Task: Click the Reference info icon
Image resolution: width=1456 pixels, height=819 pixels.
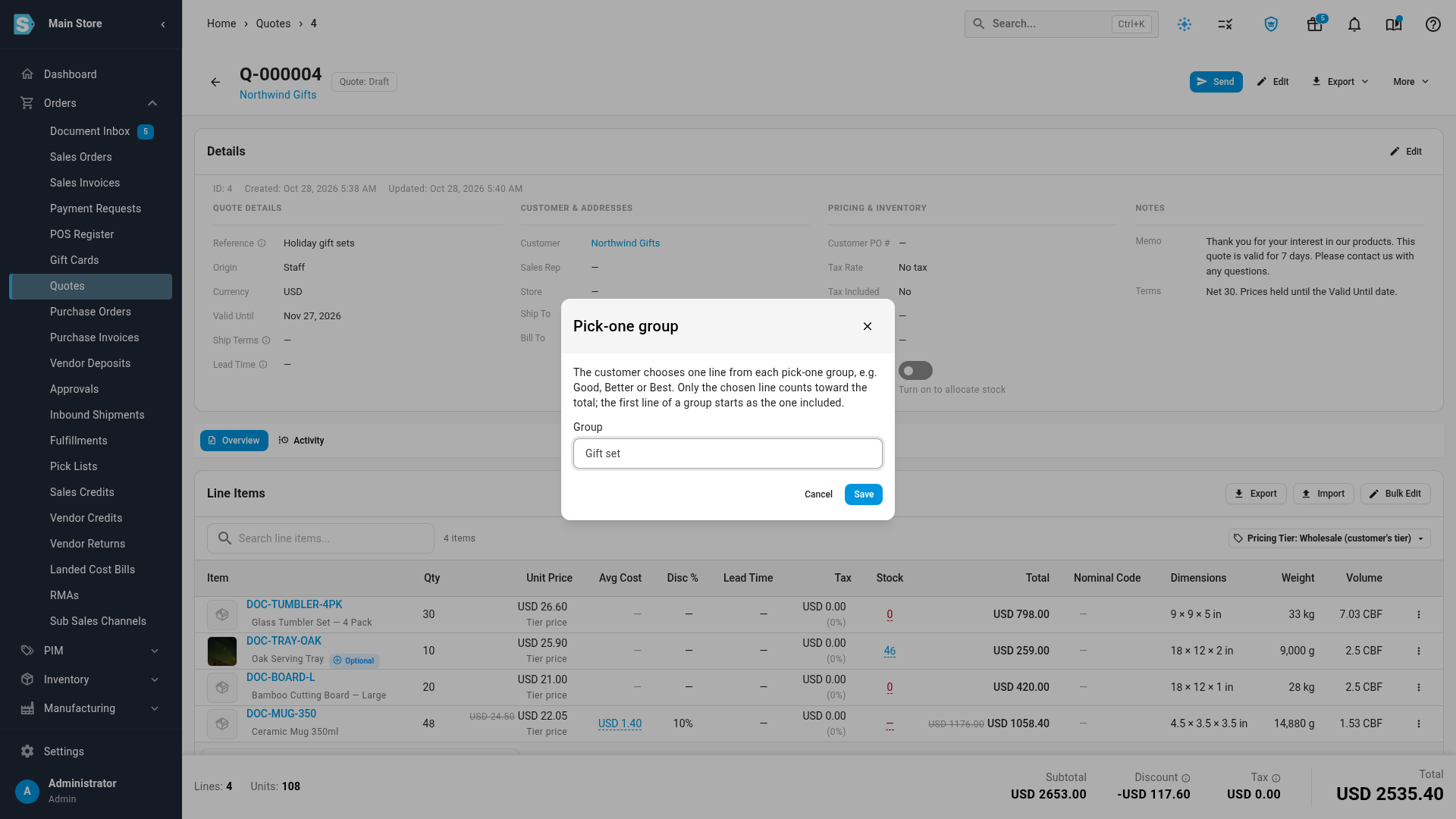Action: point(262,243)
